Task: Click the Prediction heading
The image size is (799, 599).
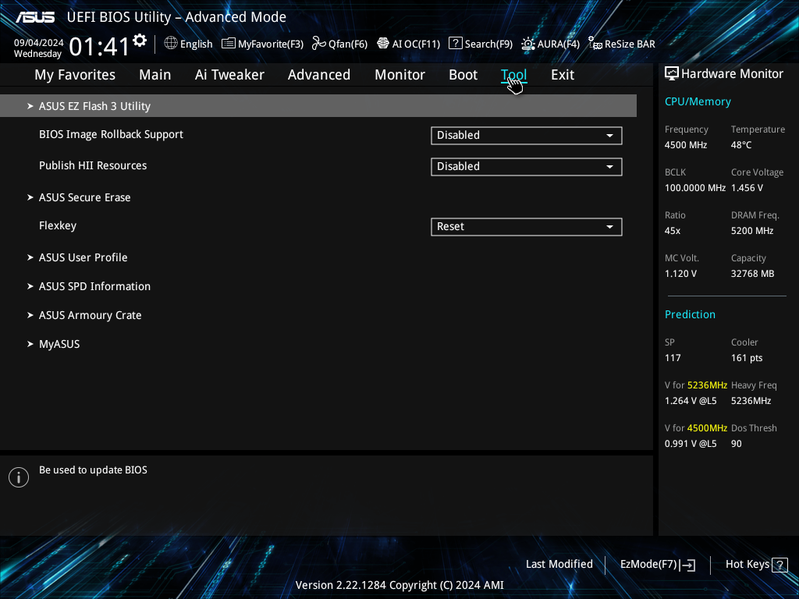Action: [x=690, y=315]
